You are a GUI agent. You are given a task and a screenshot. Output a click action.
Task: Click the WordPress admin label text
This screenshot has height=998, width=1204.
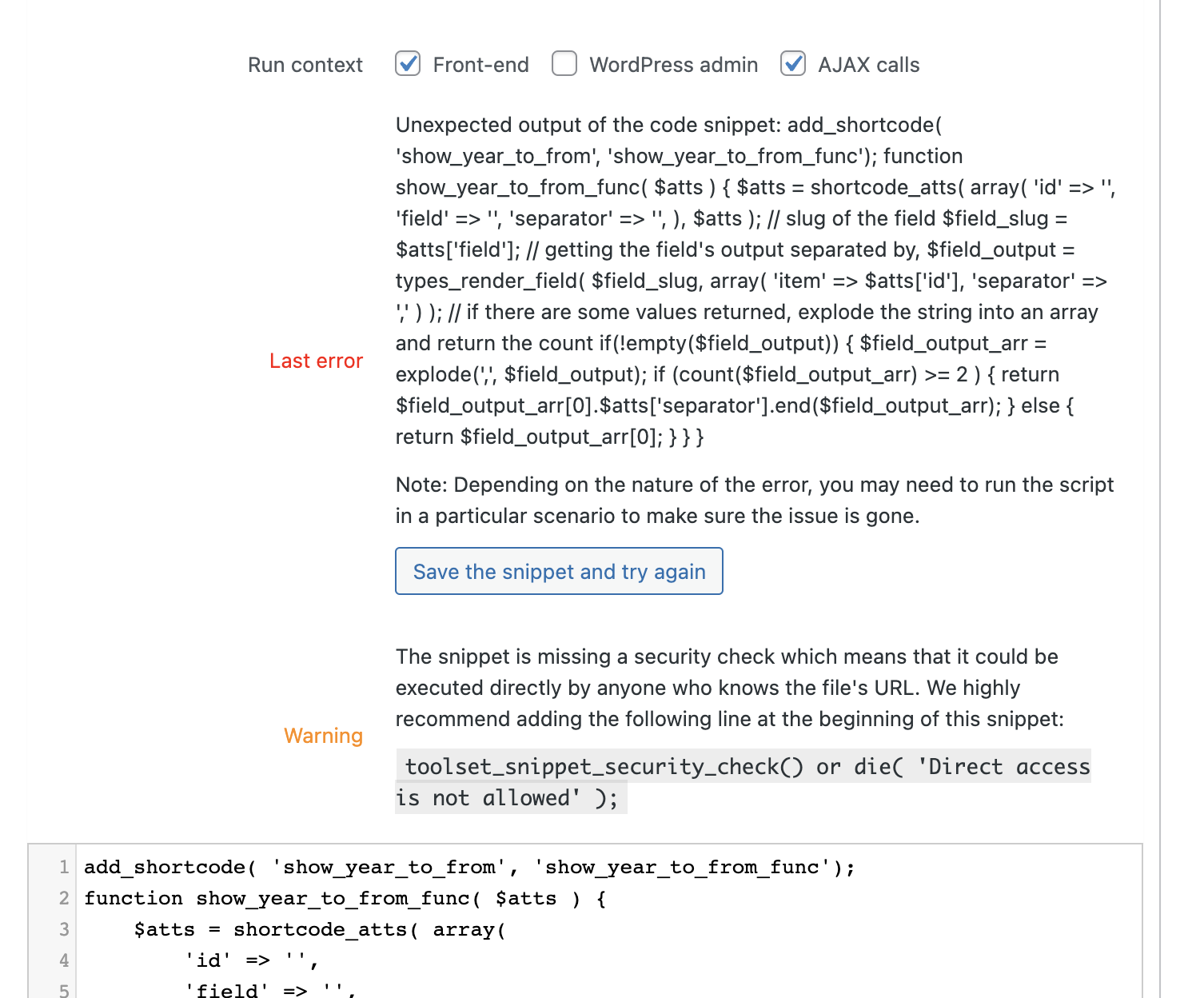pyautogui.click(x=673, y=65)
